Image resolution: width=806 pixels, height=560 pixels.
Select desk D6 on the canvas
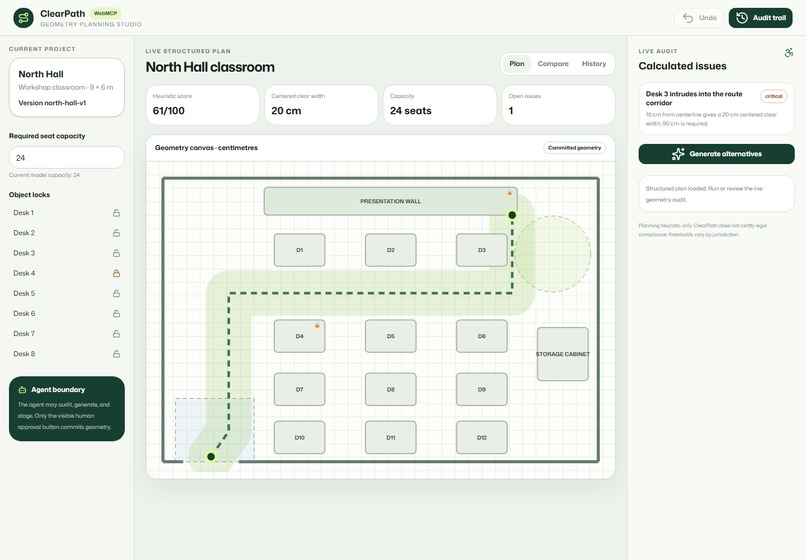pos(482,336)
